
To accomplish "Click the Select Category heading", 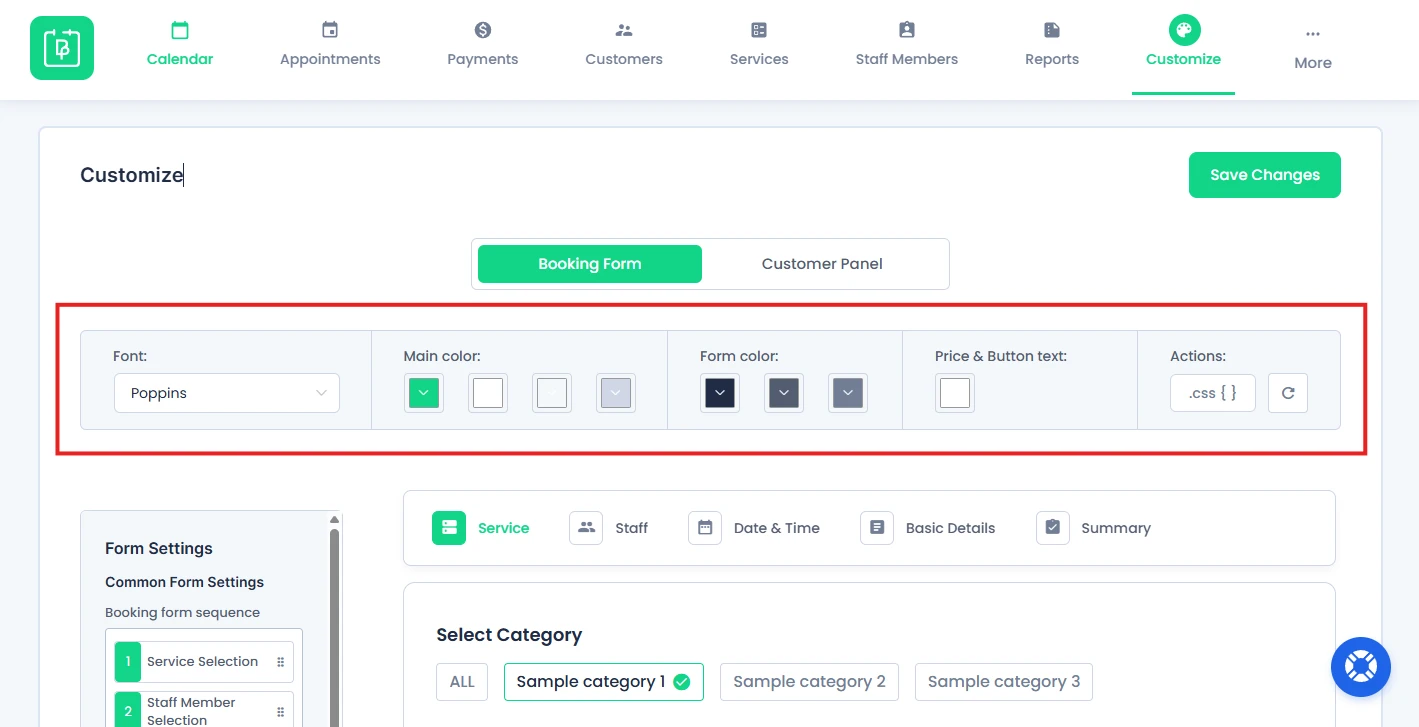I will (x=509, y=635).
